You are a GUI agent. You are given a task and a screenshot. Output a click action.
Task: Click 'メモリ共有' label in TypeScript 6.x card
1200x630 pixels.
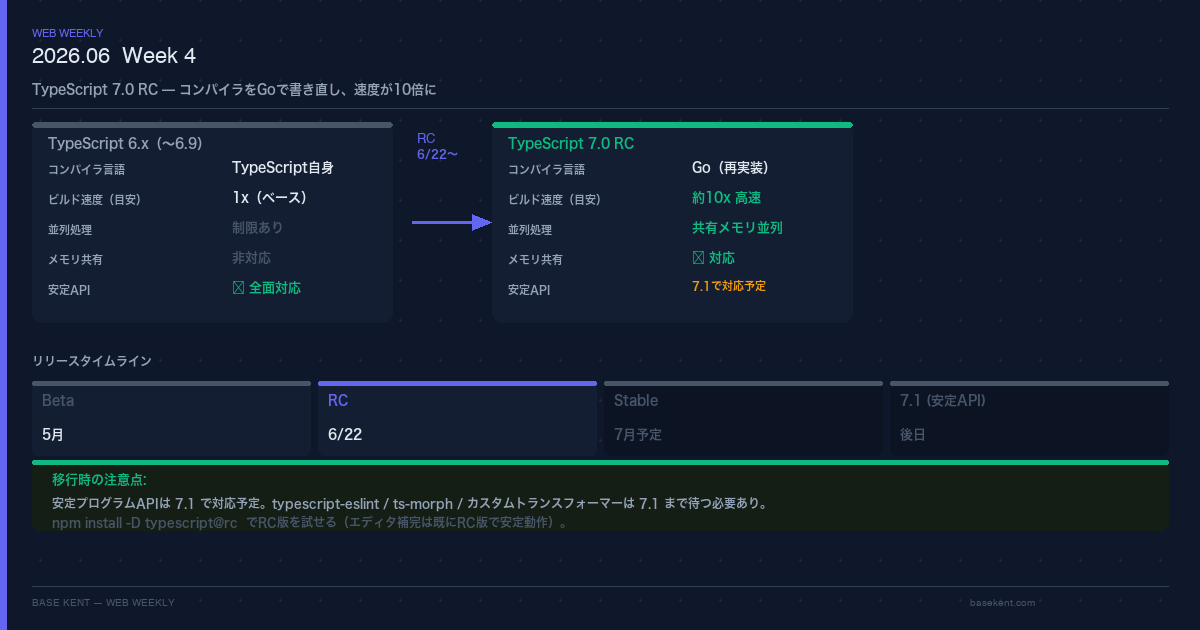tap(75, 260)
